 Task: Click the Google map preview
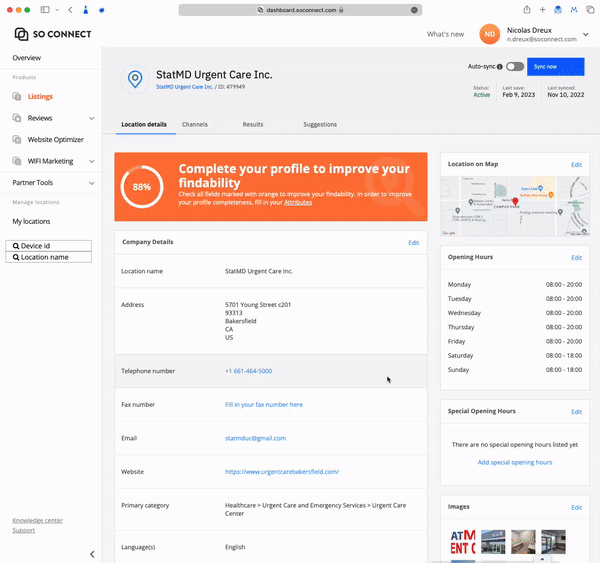(x=515, y=206)
